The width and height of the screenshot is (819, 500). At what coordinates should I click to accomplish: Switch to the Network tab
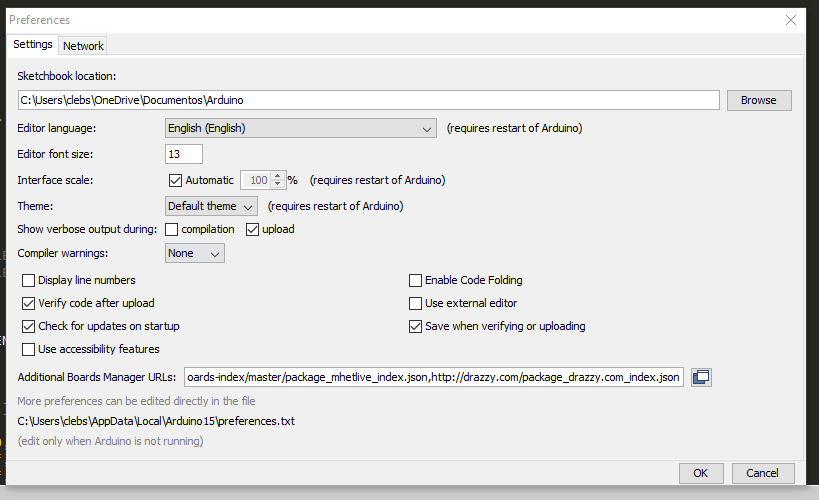(x=83, y=46)
